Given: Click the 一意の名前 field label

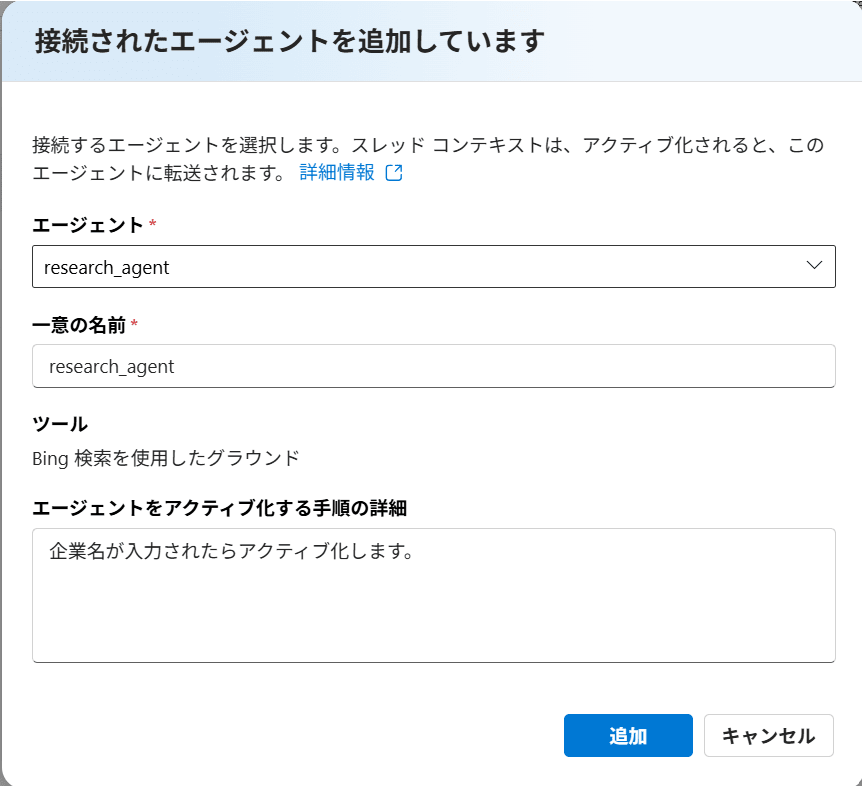Looking at the screenshot, I should pyautogui.click(x=79, y=325).
